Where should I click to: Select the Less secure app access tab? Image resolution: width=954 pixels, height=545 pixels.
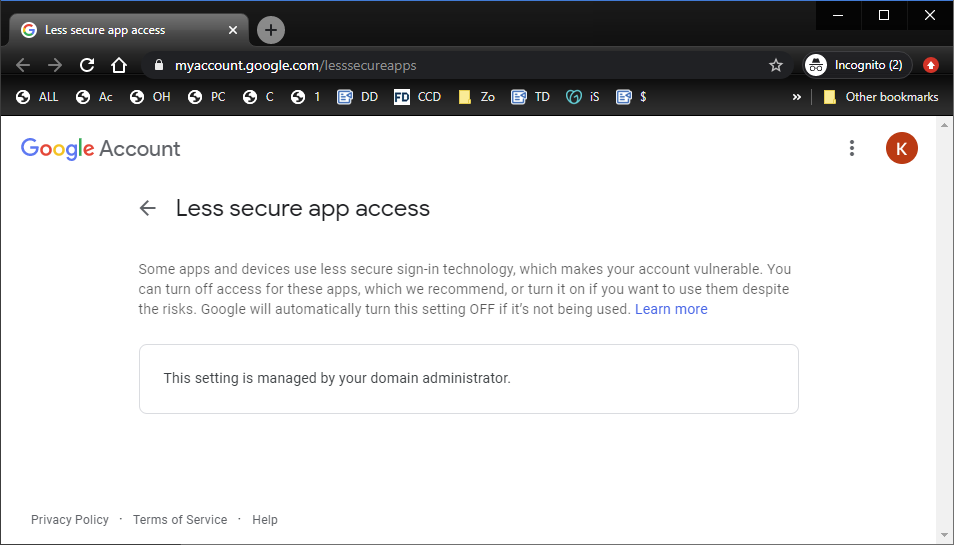pos(120,30)
